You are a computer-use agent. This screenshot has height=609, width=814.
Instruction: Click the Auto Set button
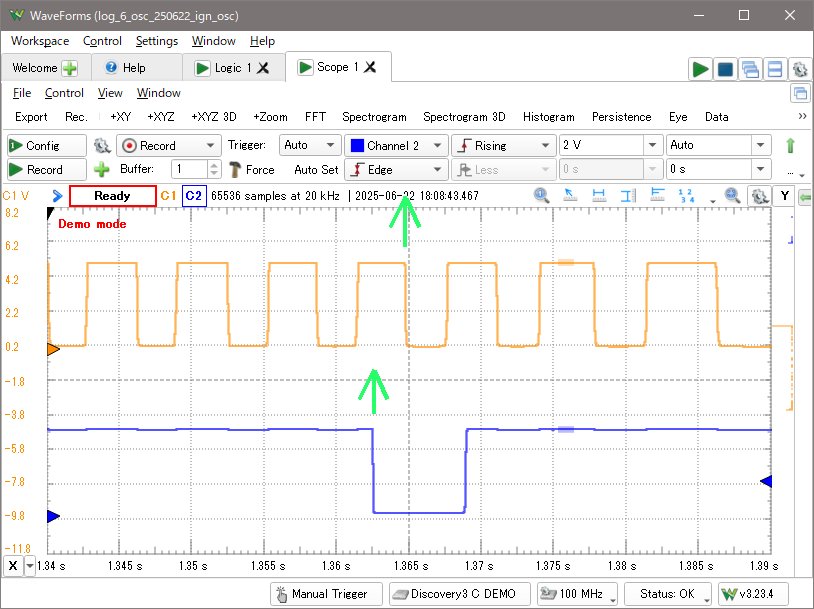[x=316, y=170]
